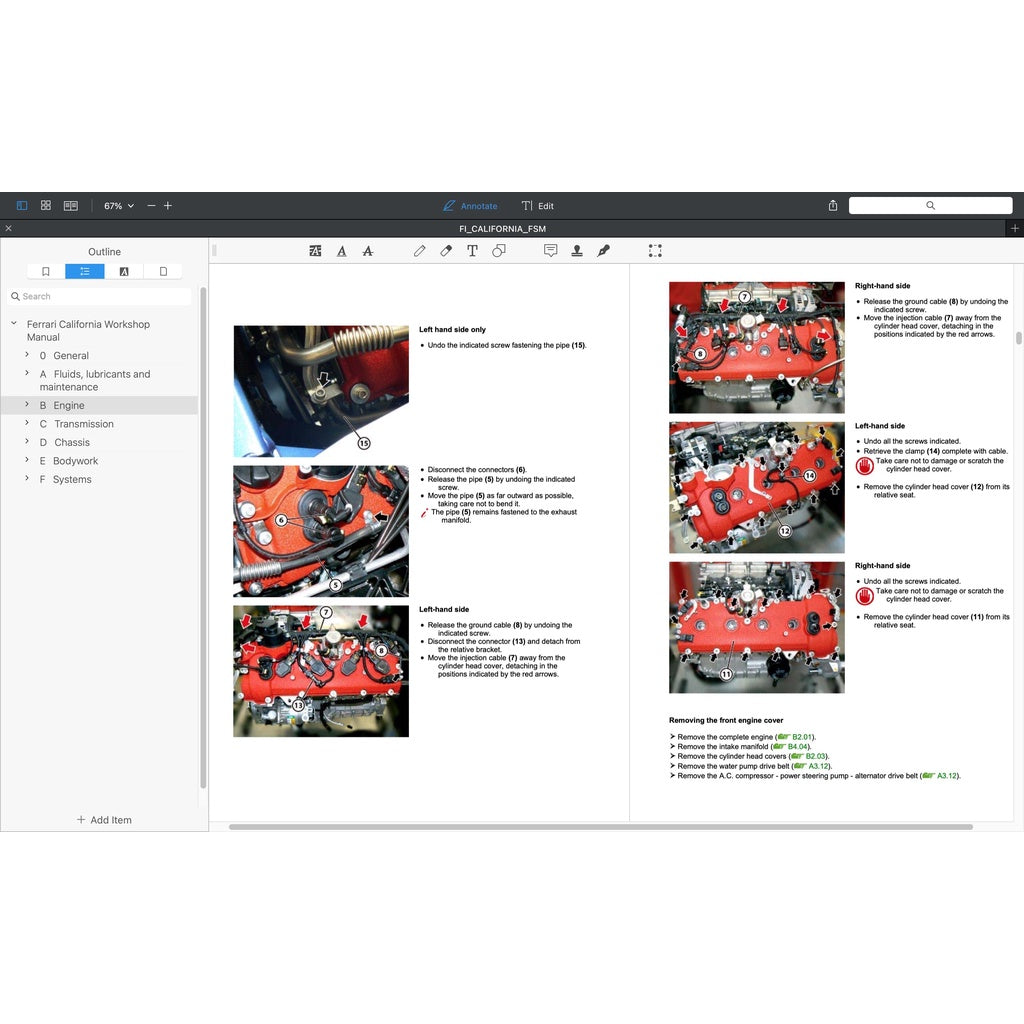Click the vertical scrollbar thumb of document
This screenshot has width=1024, height=1024.
coord(1019,338)
